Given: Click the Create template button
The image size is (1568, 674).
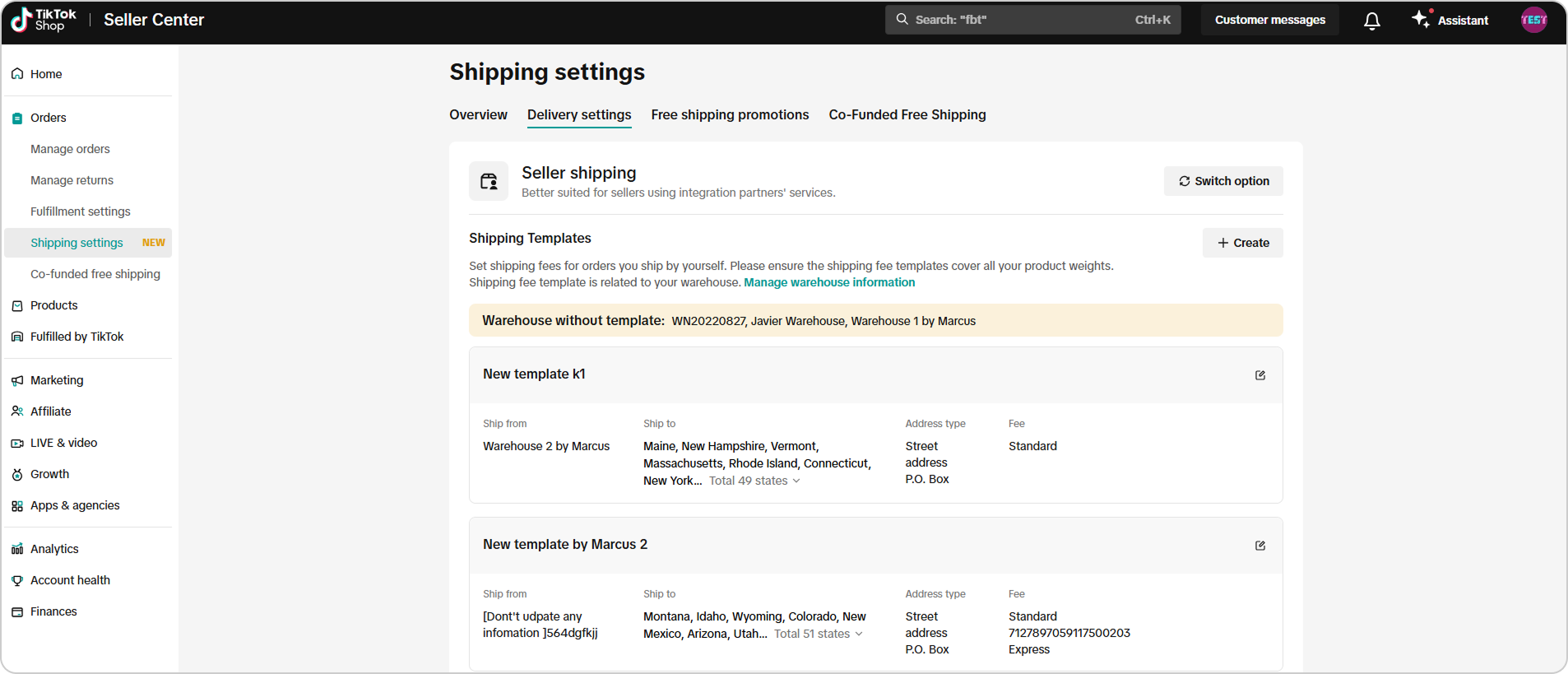Looking at the screenshot, I should 1242,243.
